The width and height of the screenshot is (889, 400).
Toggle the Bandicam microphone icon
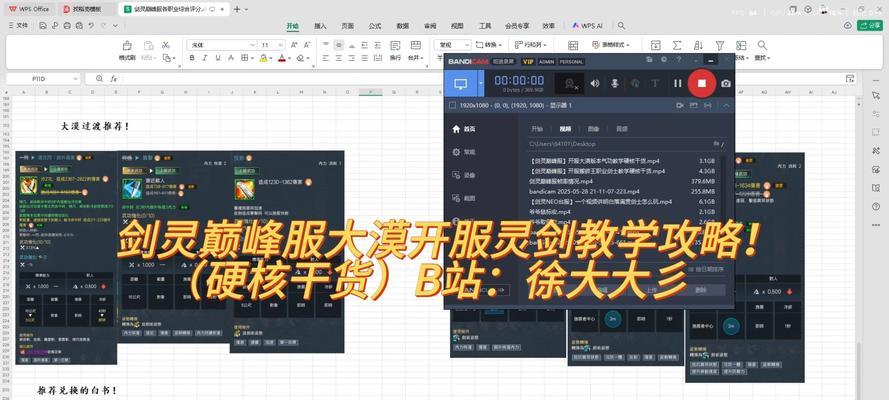coord(615,83)
